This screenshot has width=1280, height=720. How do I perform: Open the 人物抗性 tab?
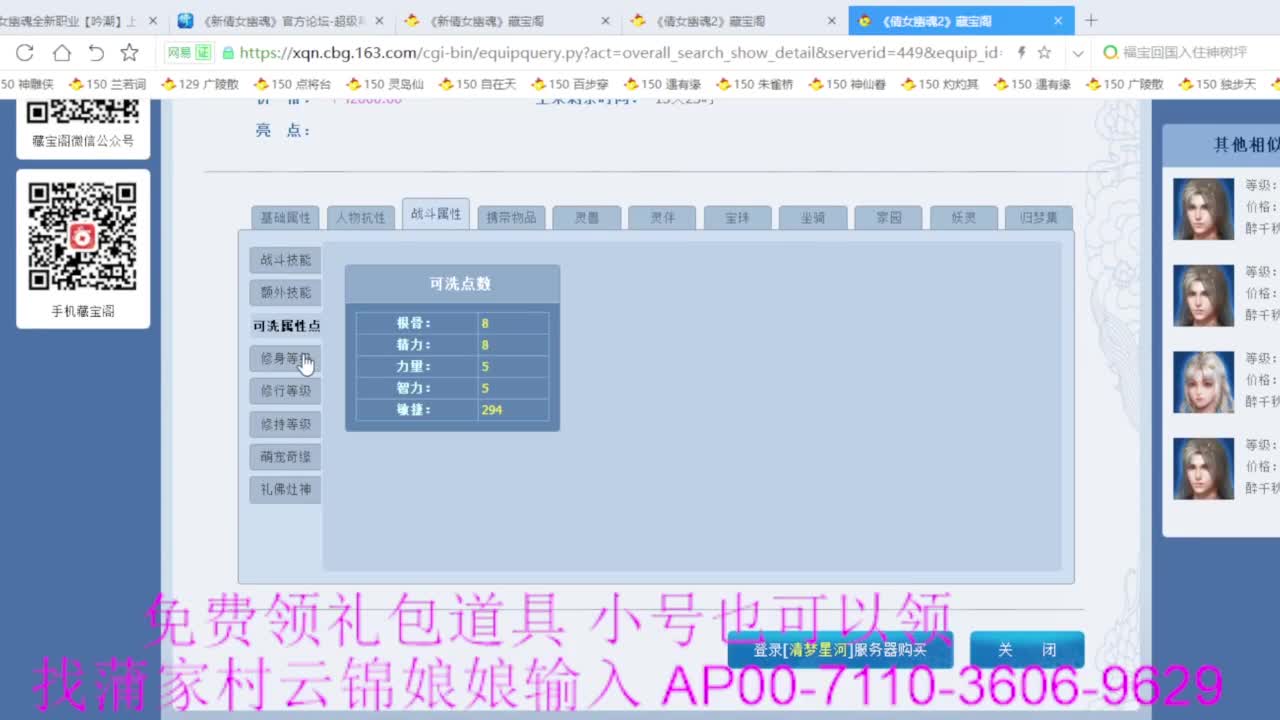point(361,218)
